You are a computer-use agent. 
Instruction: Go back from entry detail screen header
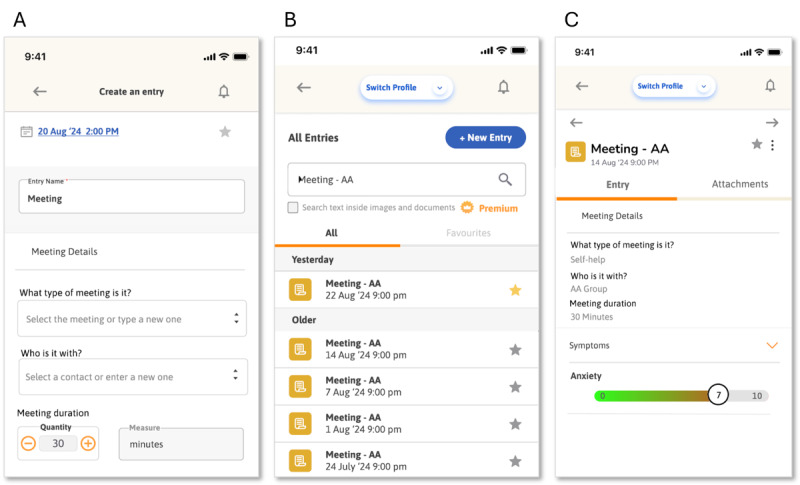pyautogui.click(x=582, y=86)
